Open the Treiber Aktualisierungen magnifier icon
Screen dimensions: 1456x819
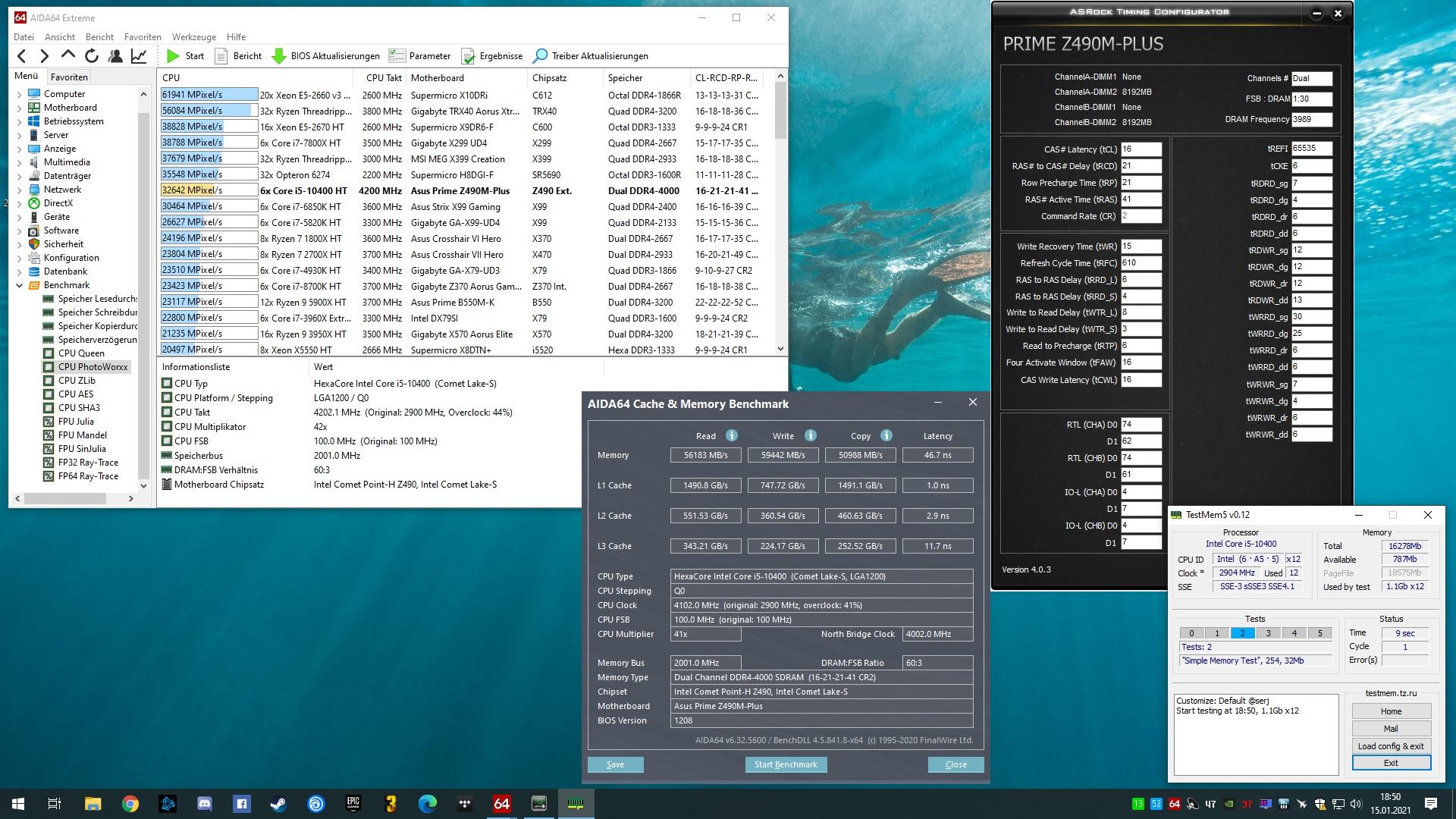click(540, 55)
